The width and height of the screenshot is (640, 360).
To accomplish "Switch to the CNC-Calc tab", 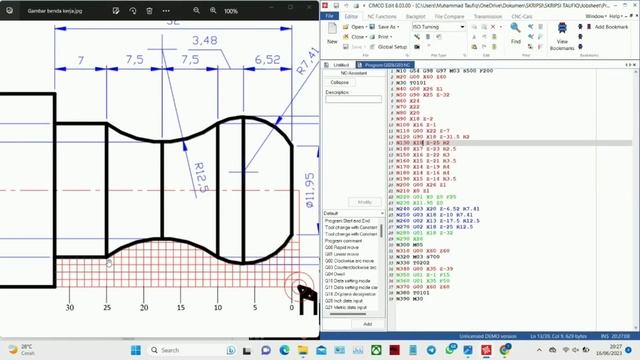I will [522, 17].
